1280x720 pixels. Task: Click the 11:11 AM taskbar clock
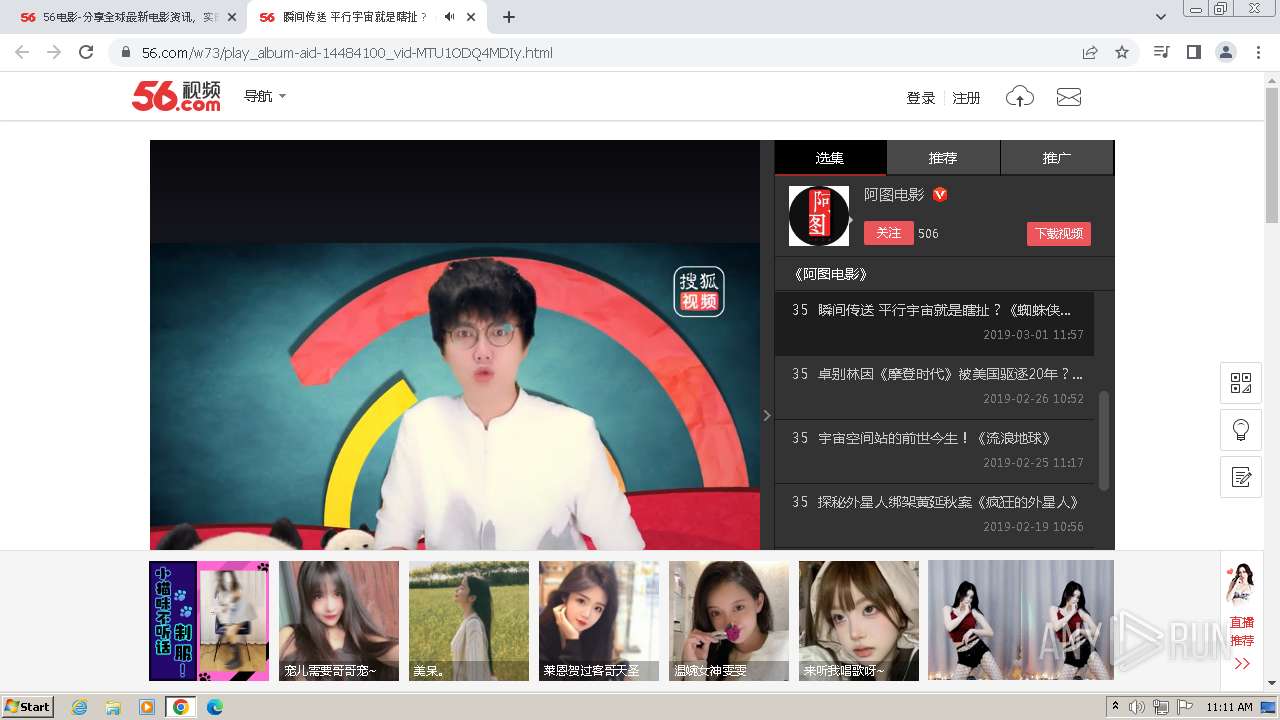pyautogui.click(x=1229, y=707)
